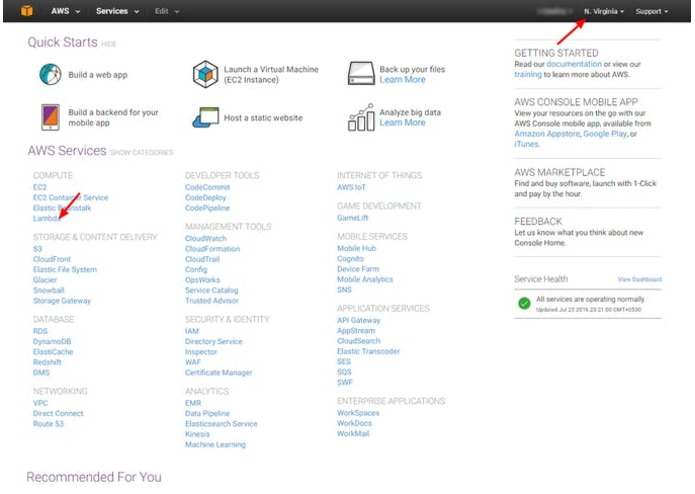This screenshot has width=695, height=494.
Task: Open the Machine Learning service
Action: pyautogui.click(x=215, y=444)
